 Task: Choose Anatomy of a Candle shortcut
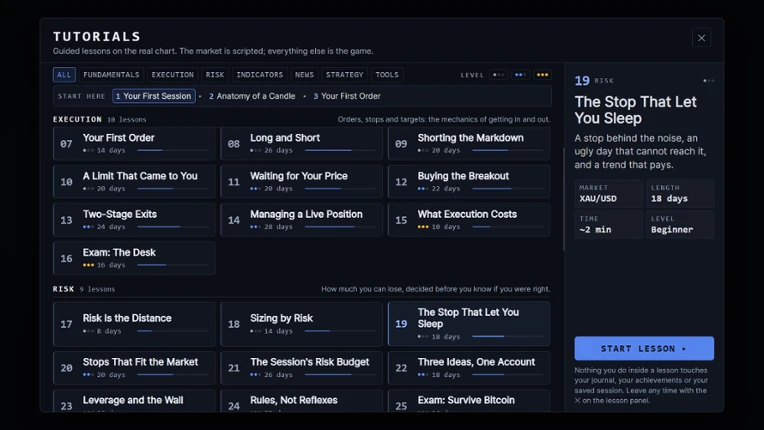tap(252, 96)
